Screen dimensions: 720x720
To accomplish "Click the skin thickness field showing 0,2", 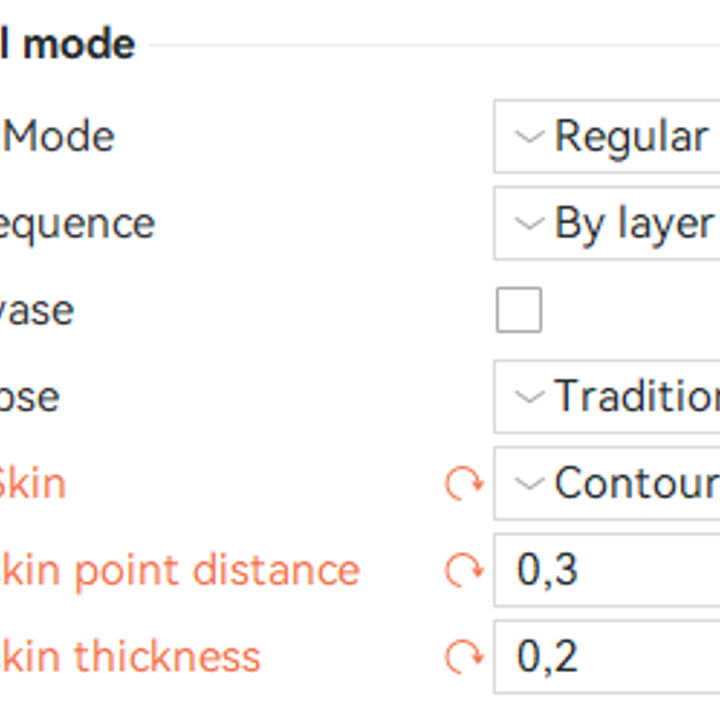I will [610, 657].
